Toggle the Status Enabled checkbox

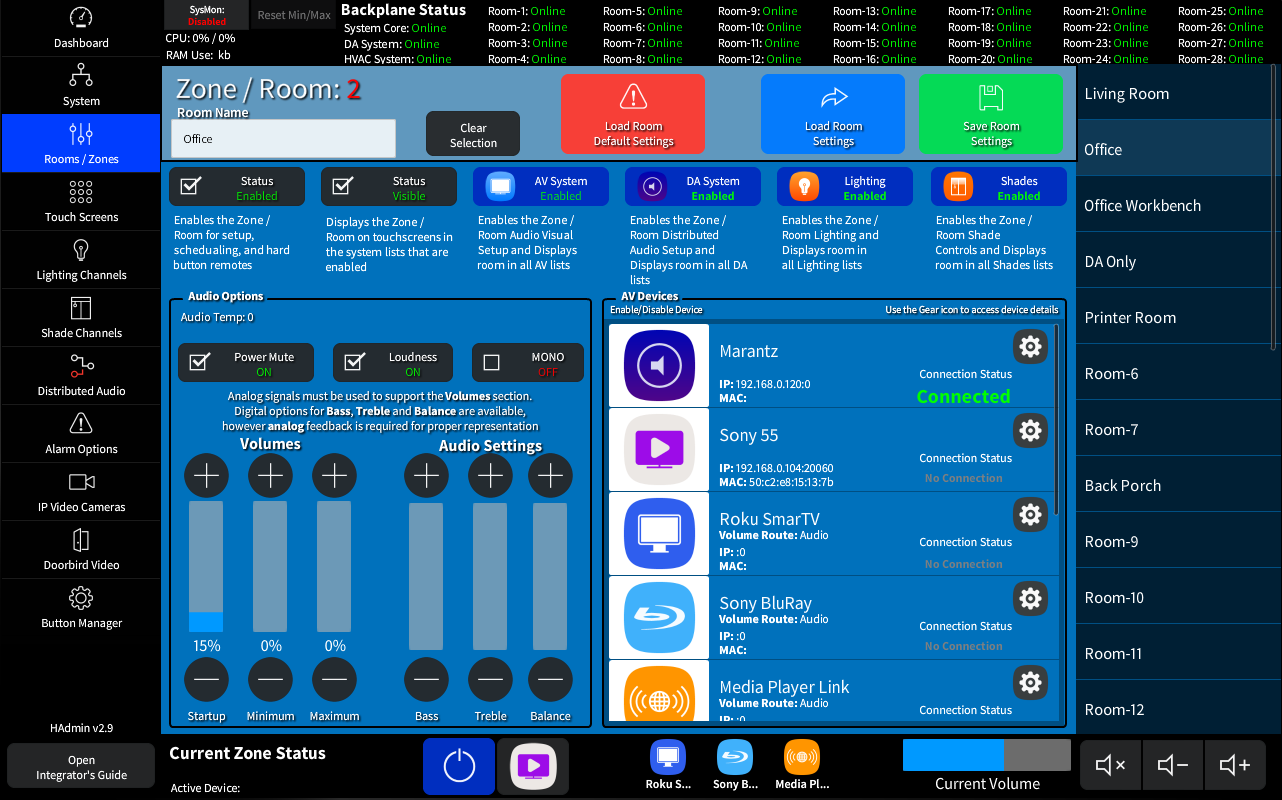pyautogui.click(x=237, y=187)
